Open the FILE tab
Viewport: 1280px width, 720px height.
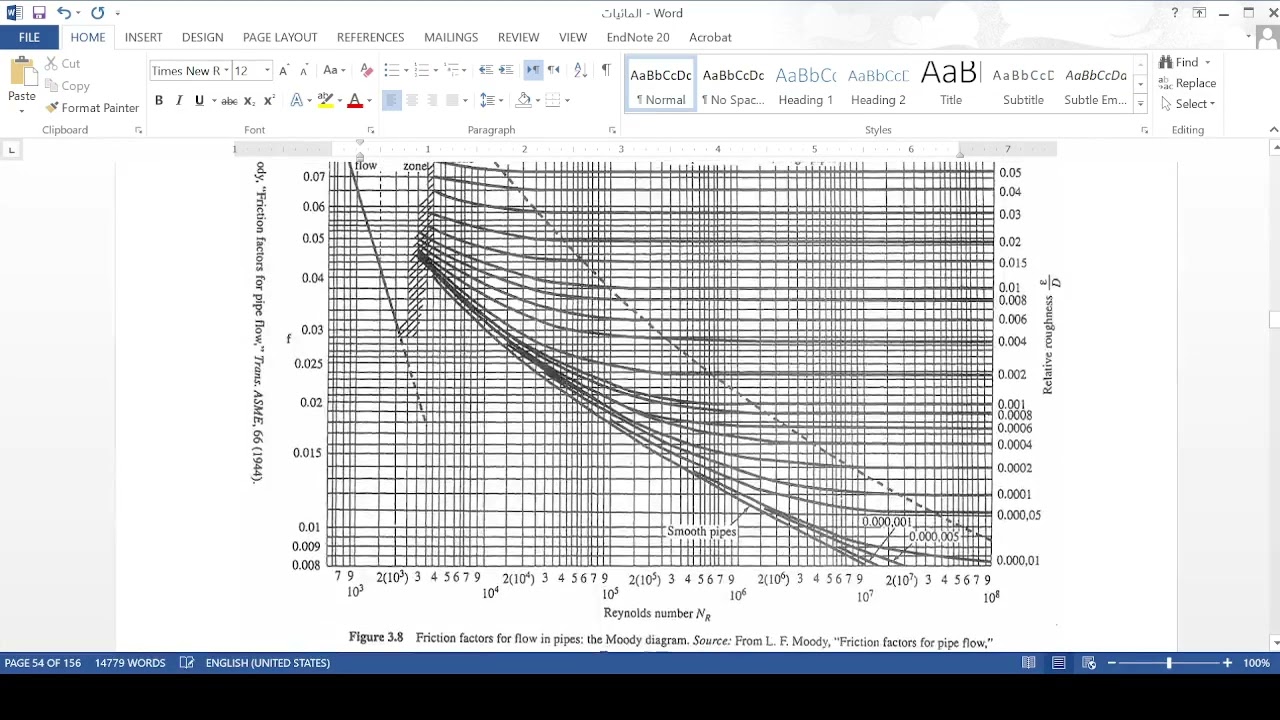29,37
